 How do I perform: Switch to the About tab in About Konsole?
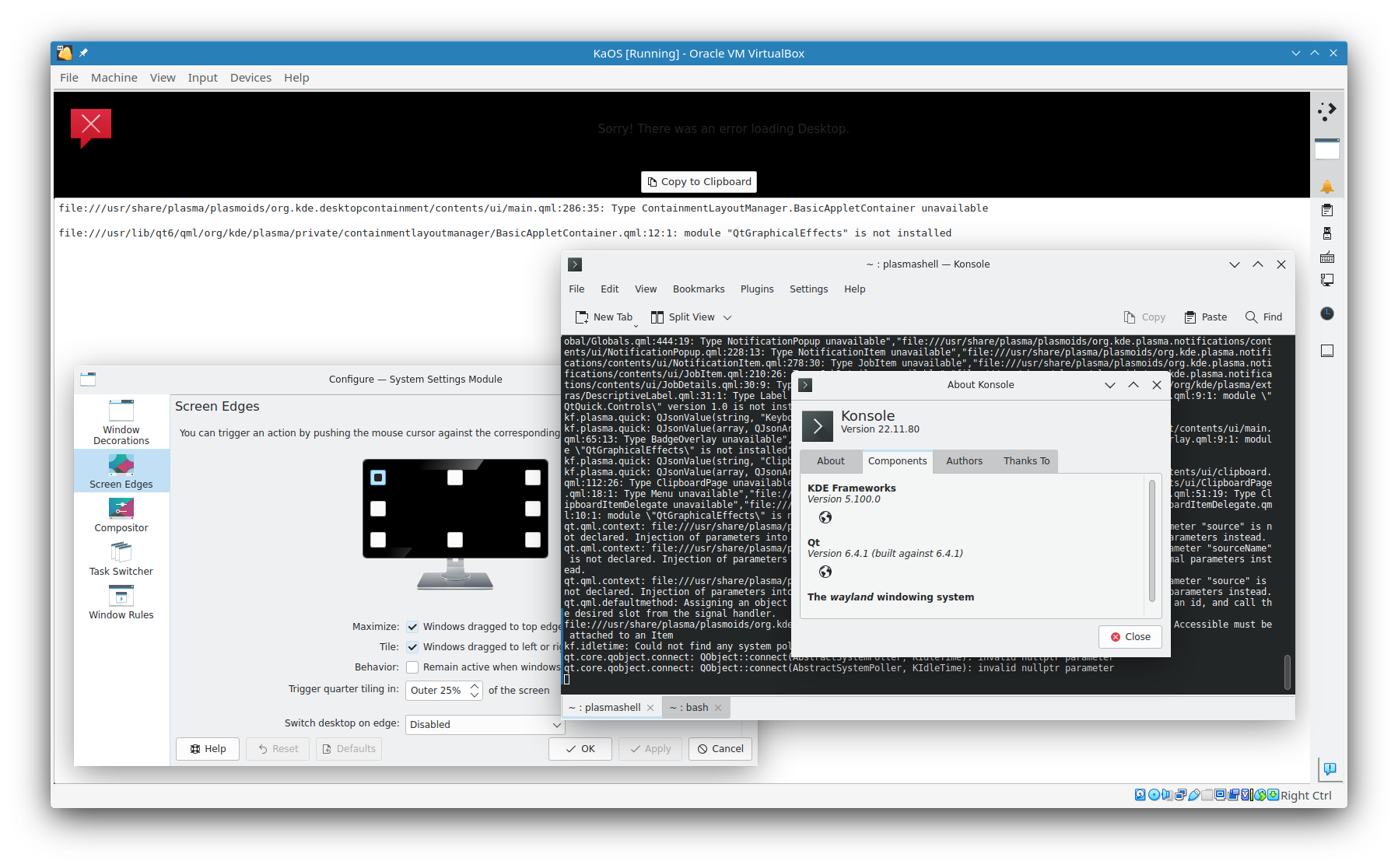pos(830,461)
